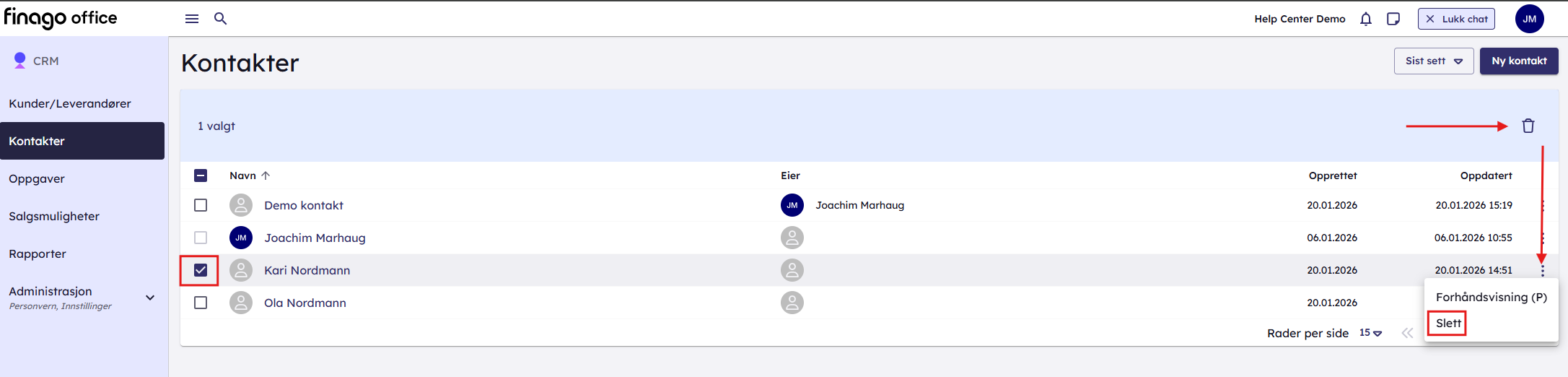The height and width of the screenshot is (377, 1568).
Task: Uncheck the Kari Nordmann checkbox
Action: click(x=201, y=270)
